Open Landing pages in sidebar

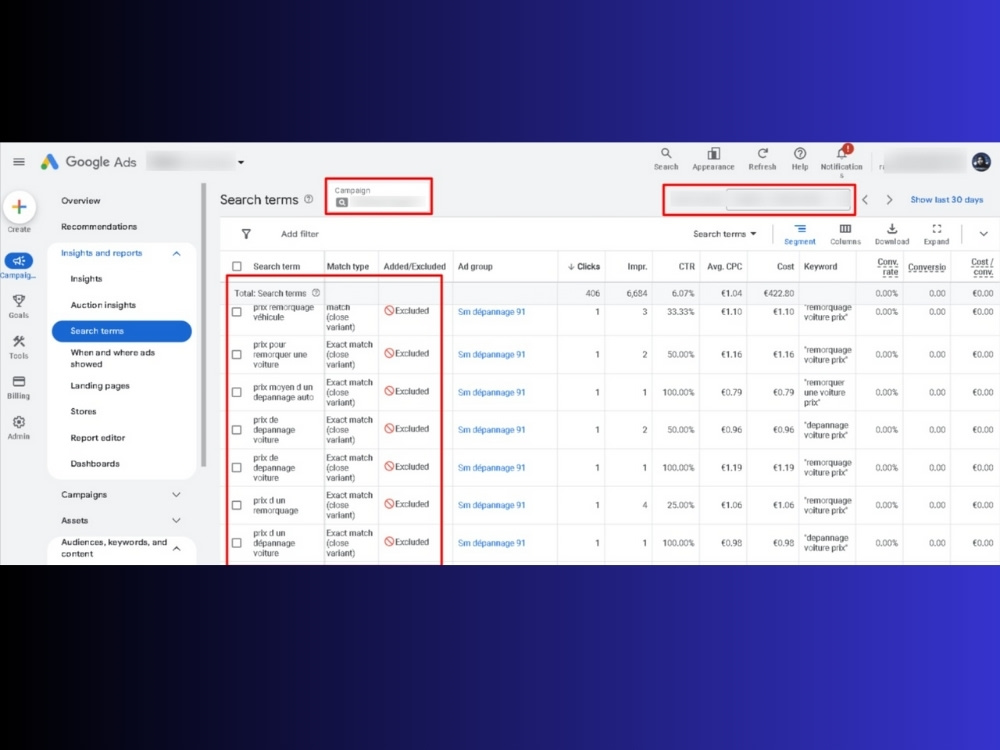[x=100, y=385]
